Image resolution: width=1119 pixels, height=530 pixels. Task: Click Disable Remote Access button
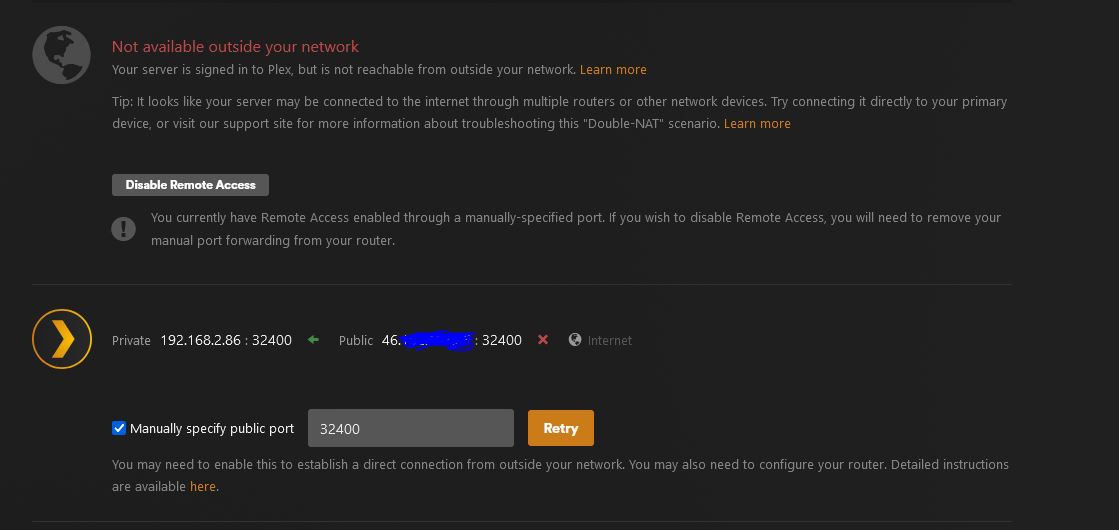[190, 185]
